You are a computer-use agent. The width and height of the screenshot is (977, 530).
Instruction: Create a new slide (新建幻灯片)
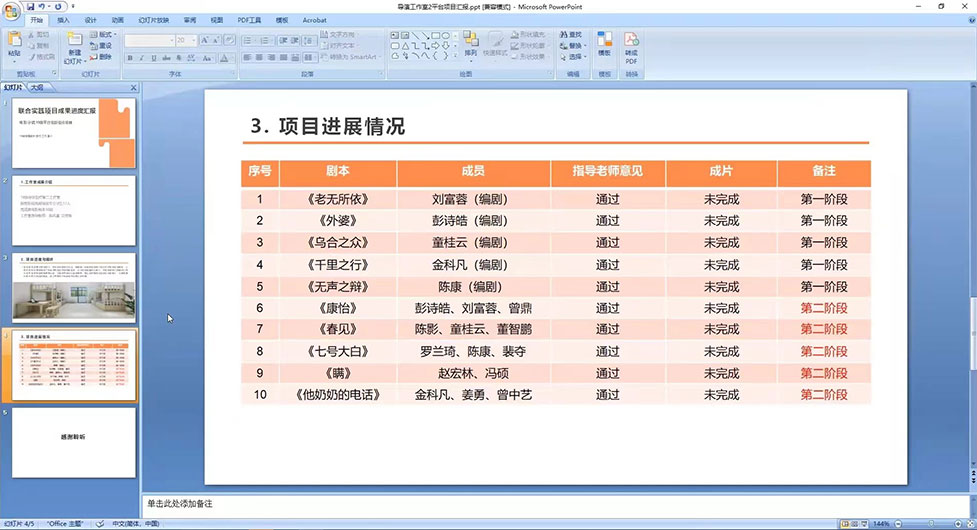pyautogui.click(x=74, y=46)
